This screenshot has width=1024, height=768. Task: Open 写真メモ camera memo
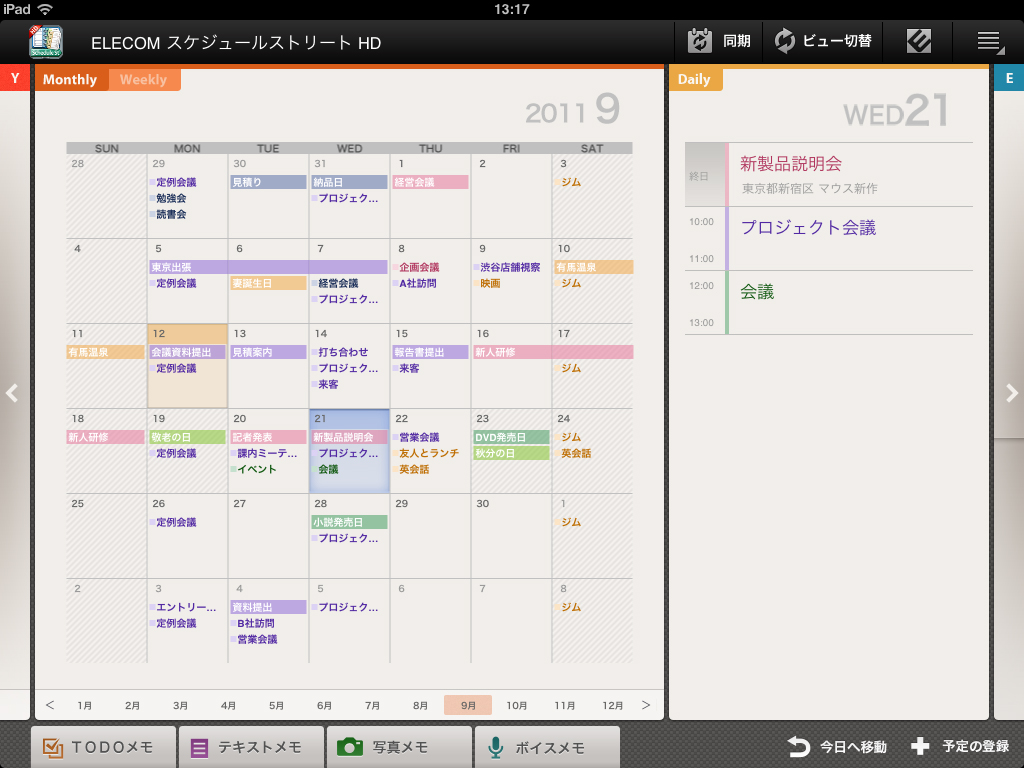[x=399, y=747]
